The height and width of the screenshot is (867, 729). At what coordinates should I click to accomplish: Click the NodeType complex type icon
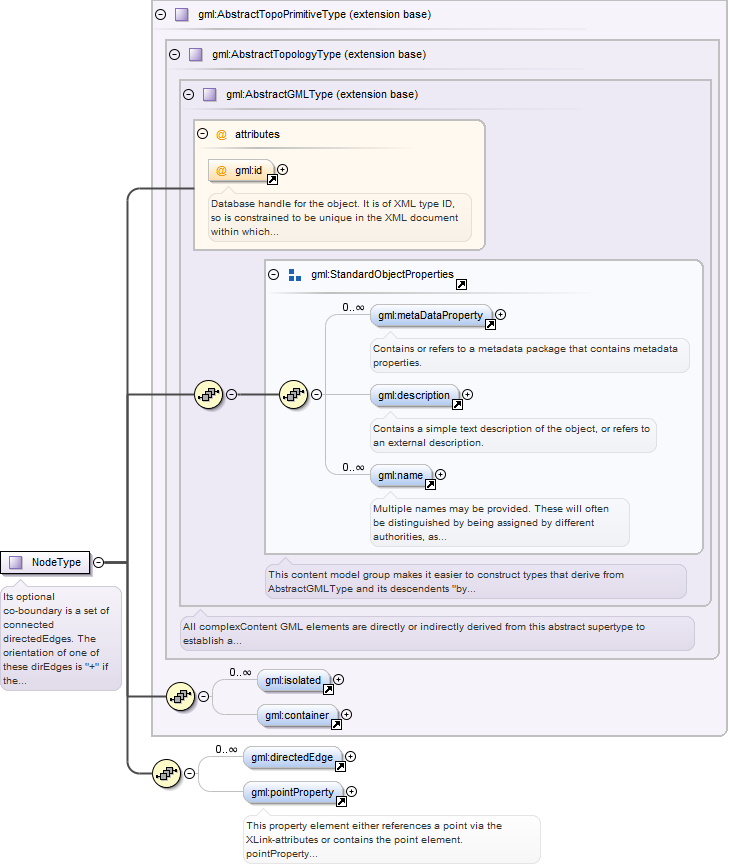click(x=16, y=562)
